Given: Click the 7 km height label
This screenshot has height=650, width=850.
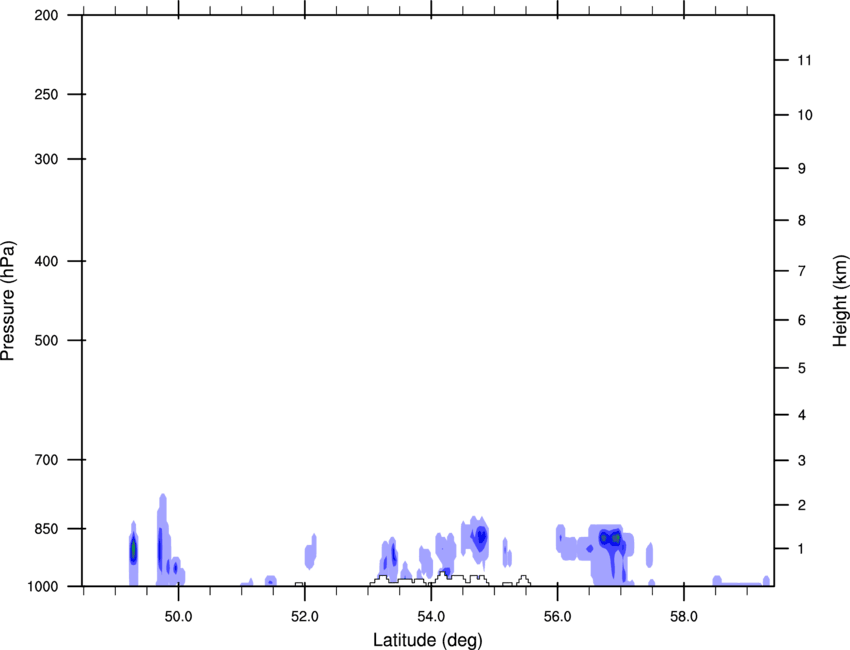Looking at the screenshot, I should pyautogui.click(x=802, y=271).
